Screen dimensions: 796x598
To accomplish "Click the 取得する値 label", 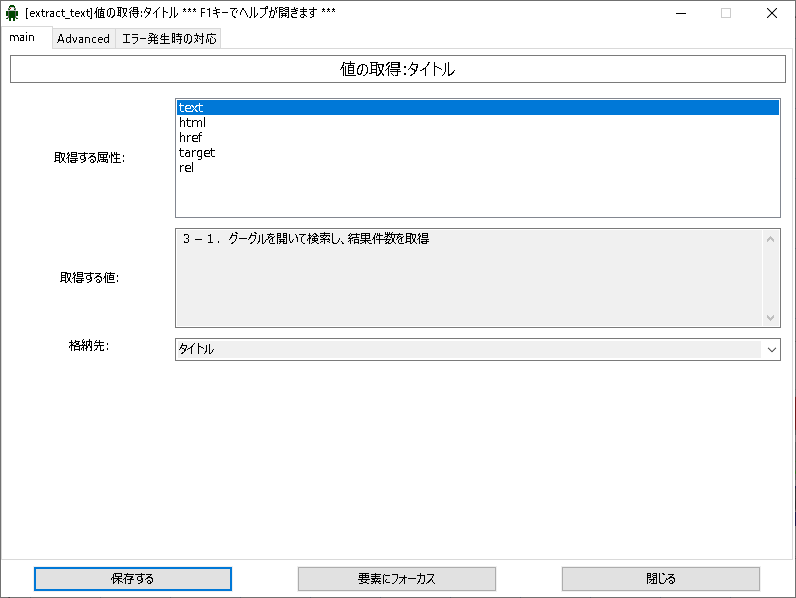I will point(89,278).
